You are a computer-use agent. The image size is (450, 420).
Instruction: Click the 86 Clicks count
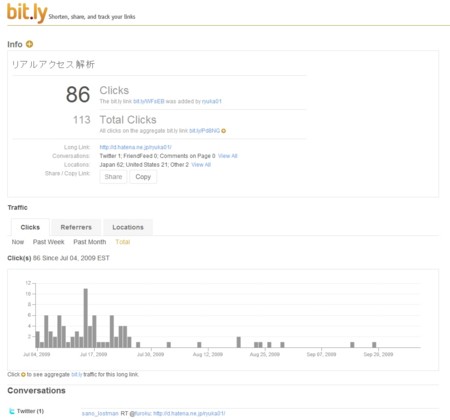[x=78, y=94]
